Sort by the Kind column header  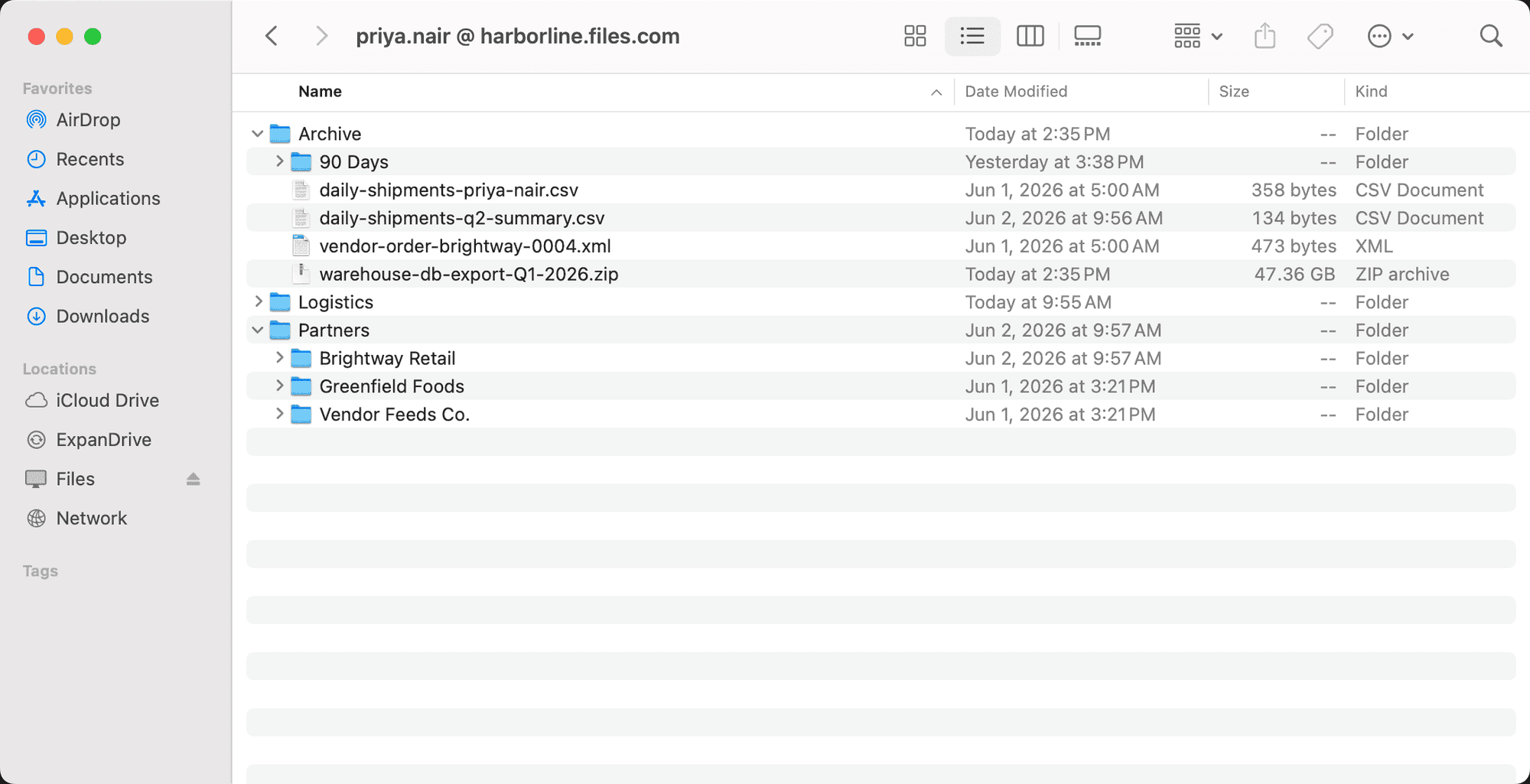point(1371,92)
